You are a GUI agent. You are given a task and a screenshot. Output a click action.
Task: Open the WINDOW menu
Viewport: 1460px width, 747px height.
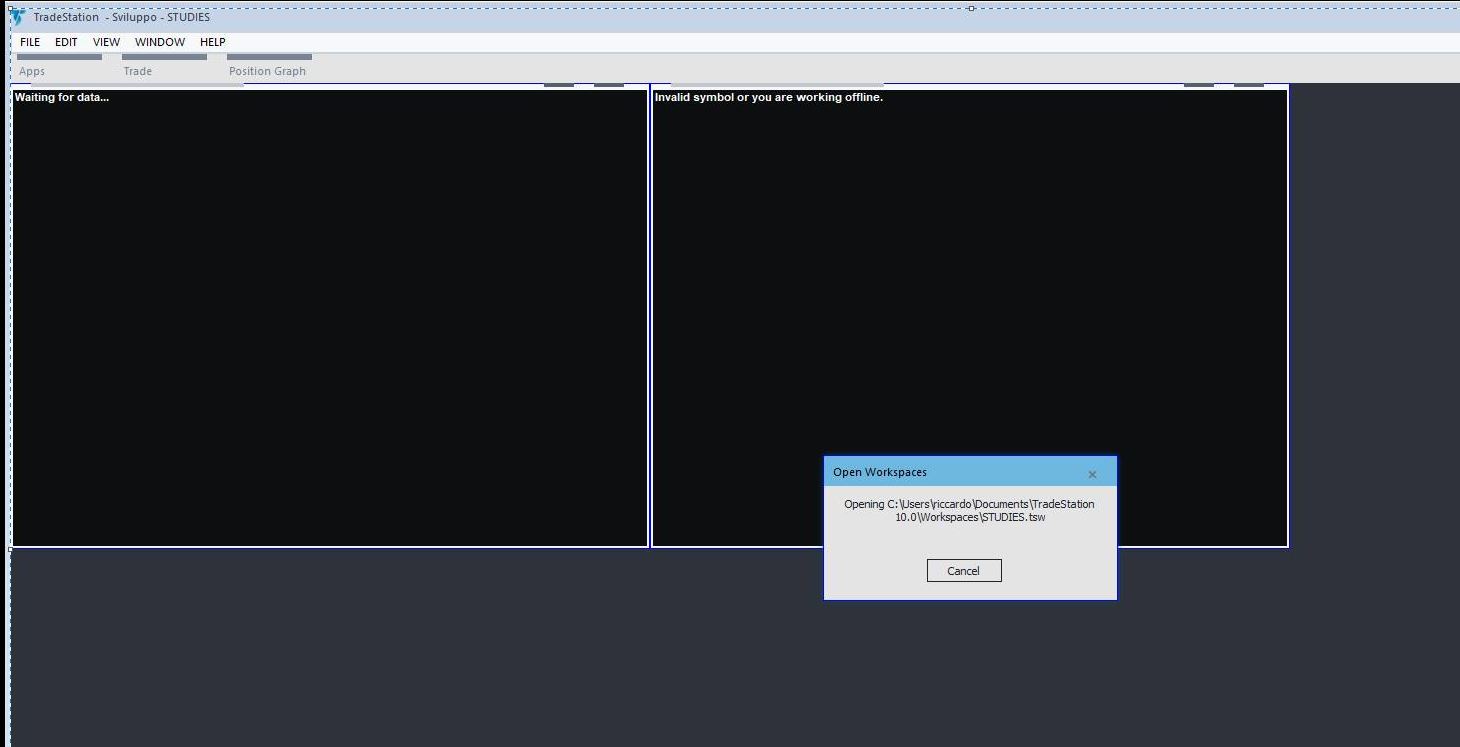coord(160,42)
